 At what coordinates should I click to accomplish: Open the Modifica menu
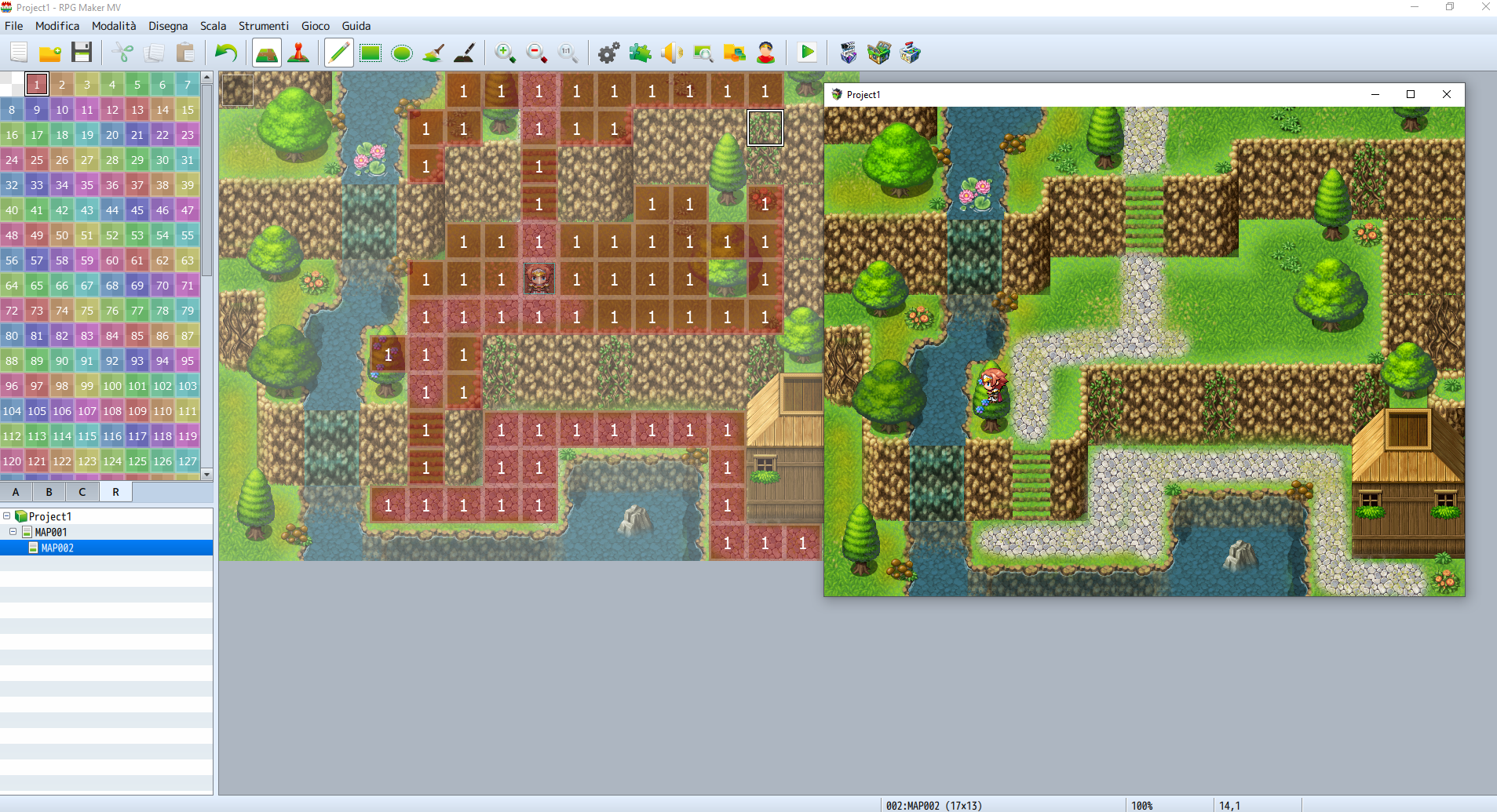(57, 26)
